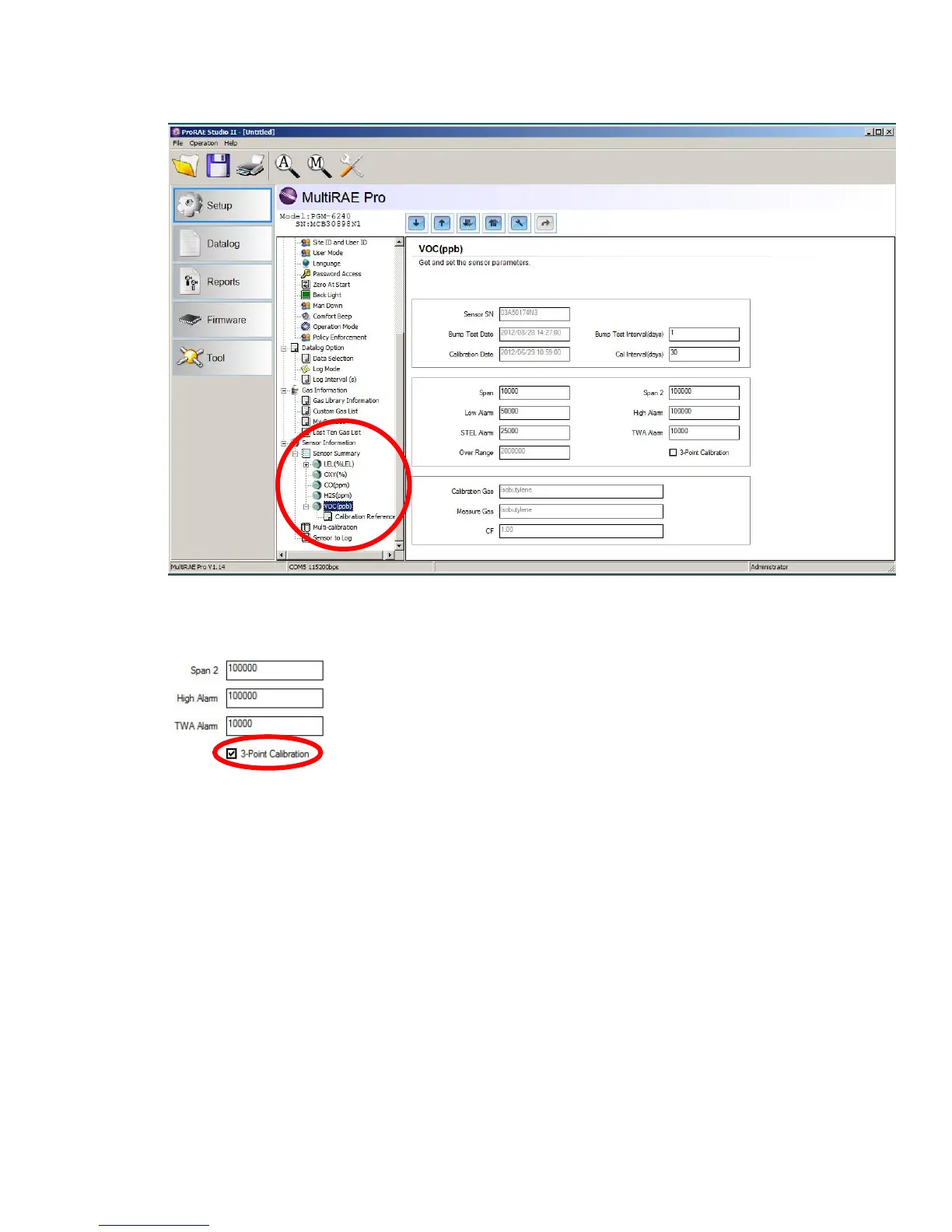Open Data Selection under Datalog Option

333,359
